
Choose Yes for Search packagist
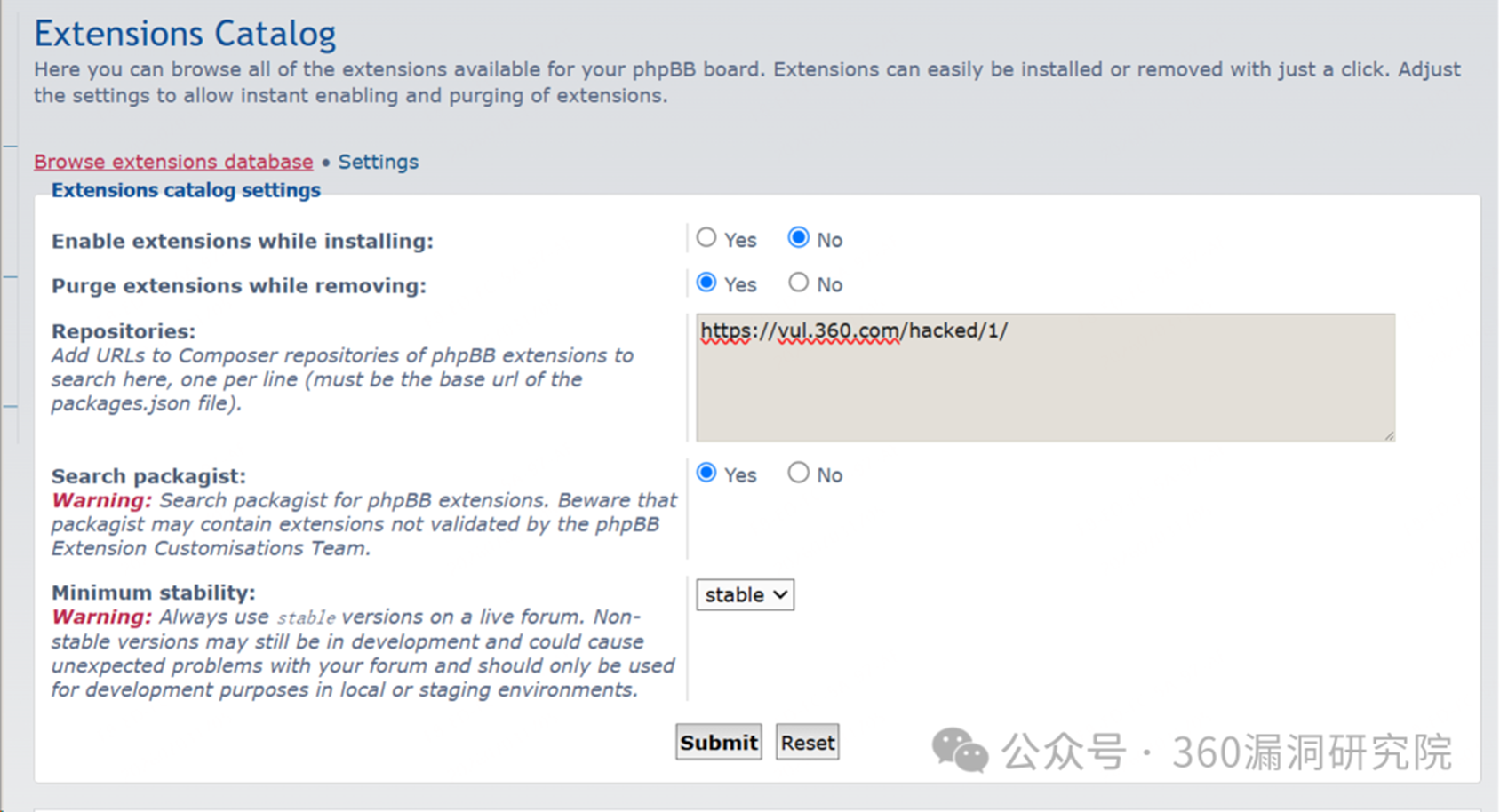tap(706, 473)
